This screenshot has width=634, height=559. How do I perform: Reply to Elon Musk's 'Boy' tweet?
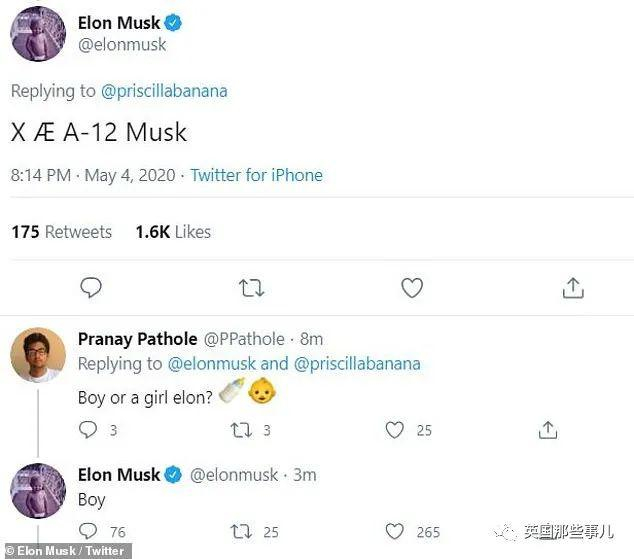coord(89,532)
